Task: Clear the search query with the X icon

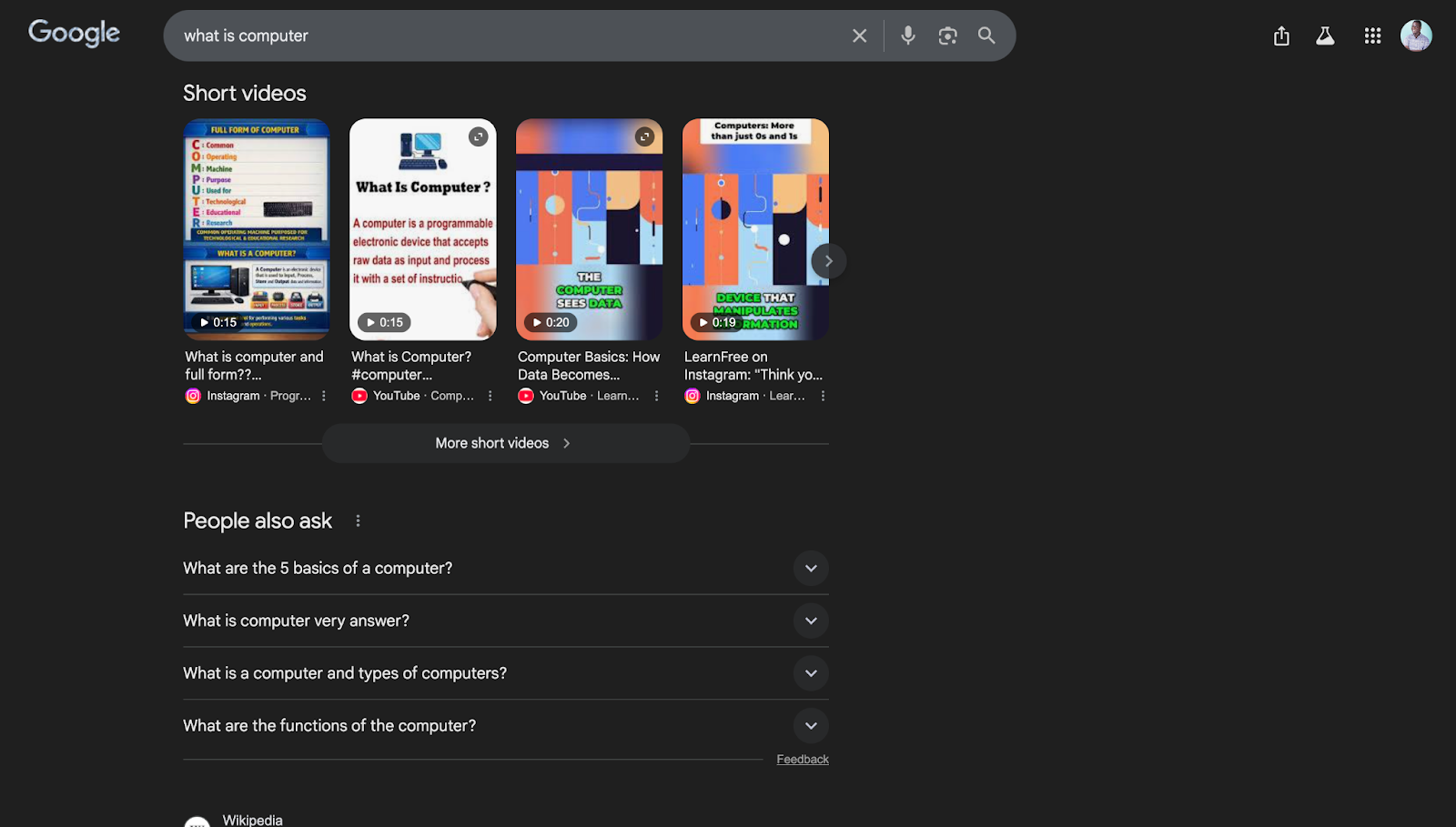Action: [859, 35]
